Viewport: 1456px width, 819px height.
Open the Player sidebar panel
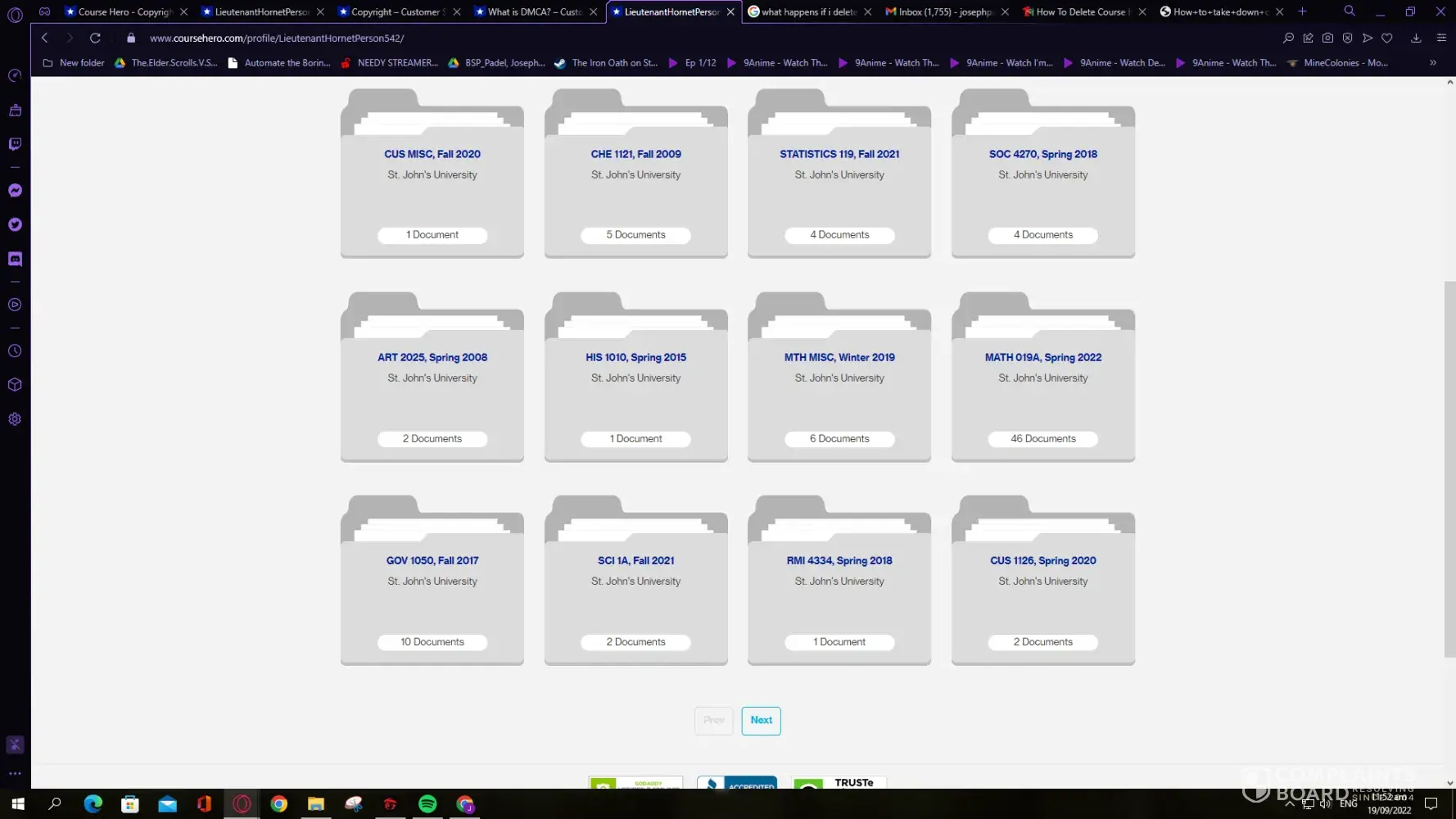[15, 305]
